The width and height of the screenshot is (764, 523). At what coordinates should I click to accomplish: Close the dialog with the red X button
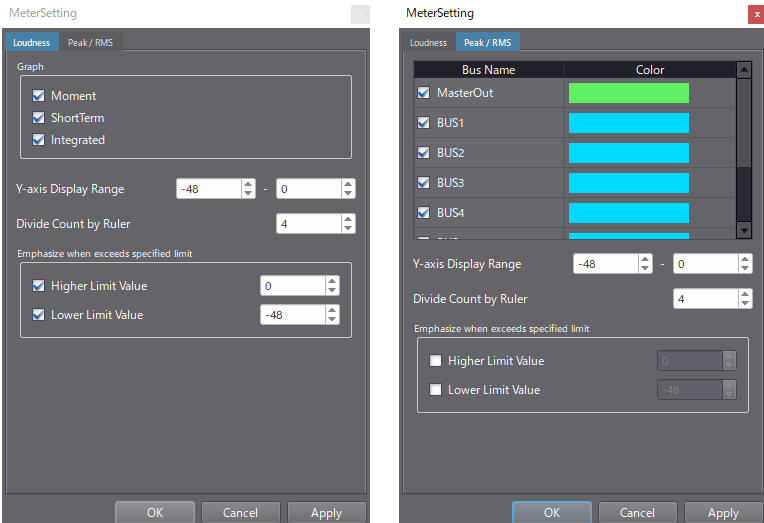tap(755, 14)
